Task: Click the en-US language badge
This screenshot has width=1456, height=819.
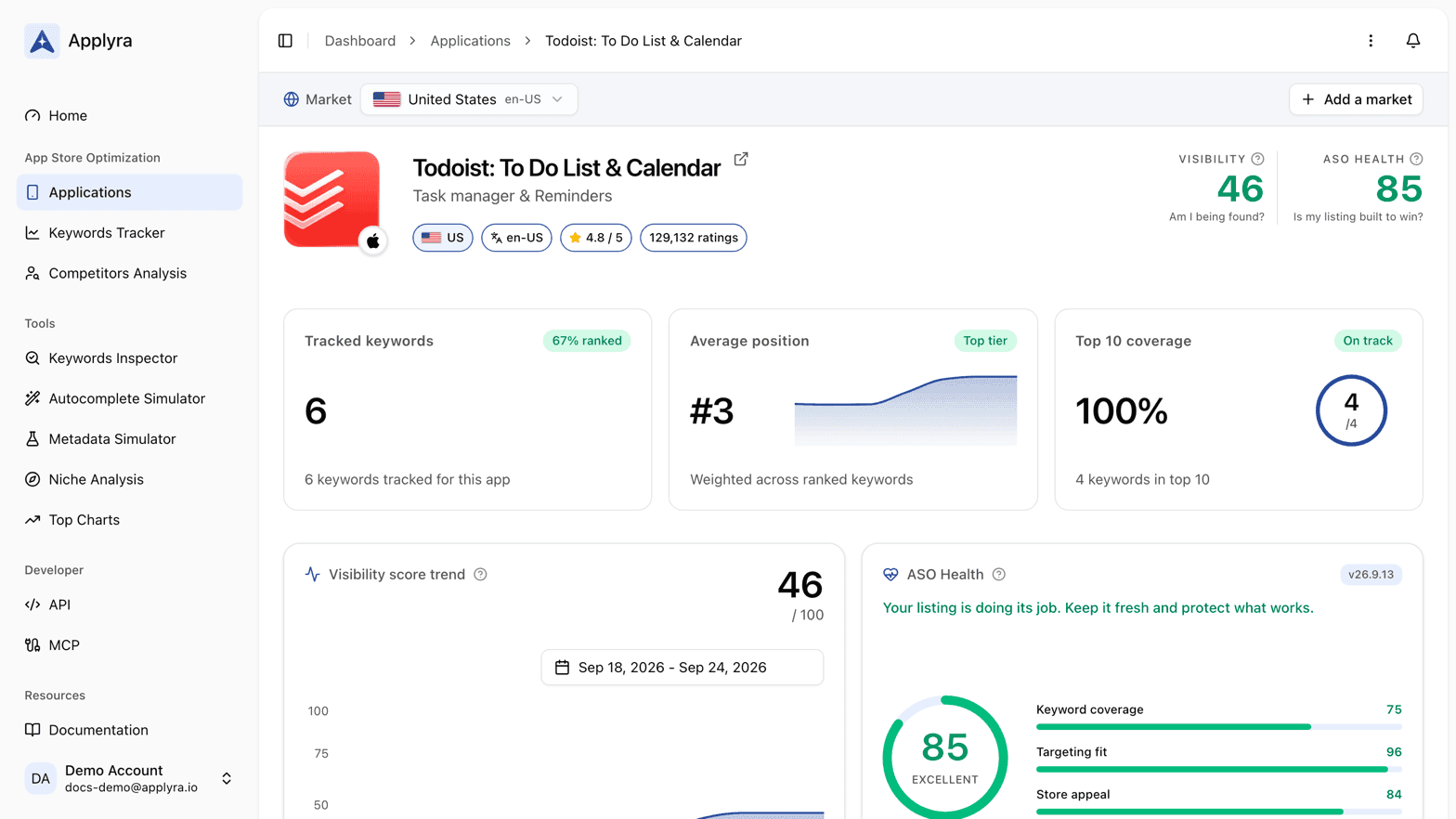Action: [516, 238]
